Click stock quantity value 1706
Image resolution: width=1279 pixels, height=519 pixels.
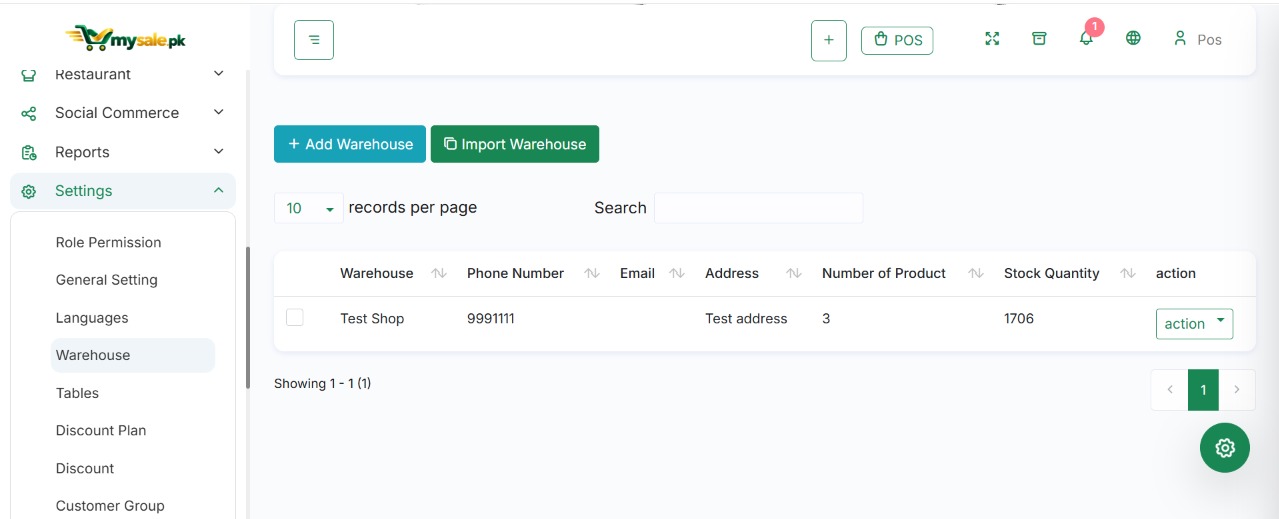tap(1019, 318)
